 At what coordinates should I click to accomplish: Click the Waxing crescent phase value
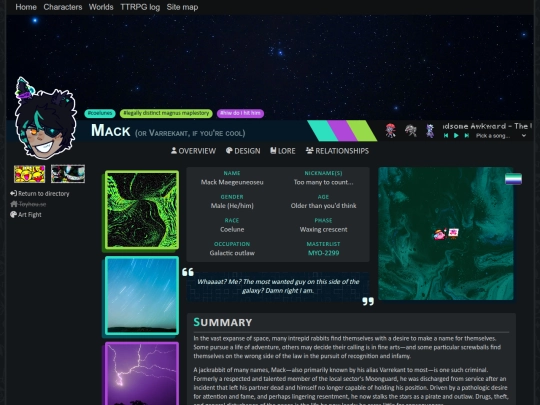(323, 229)
